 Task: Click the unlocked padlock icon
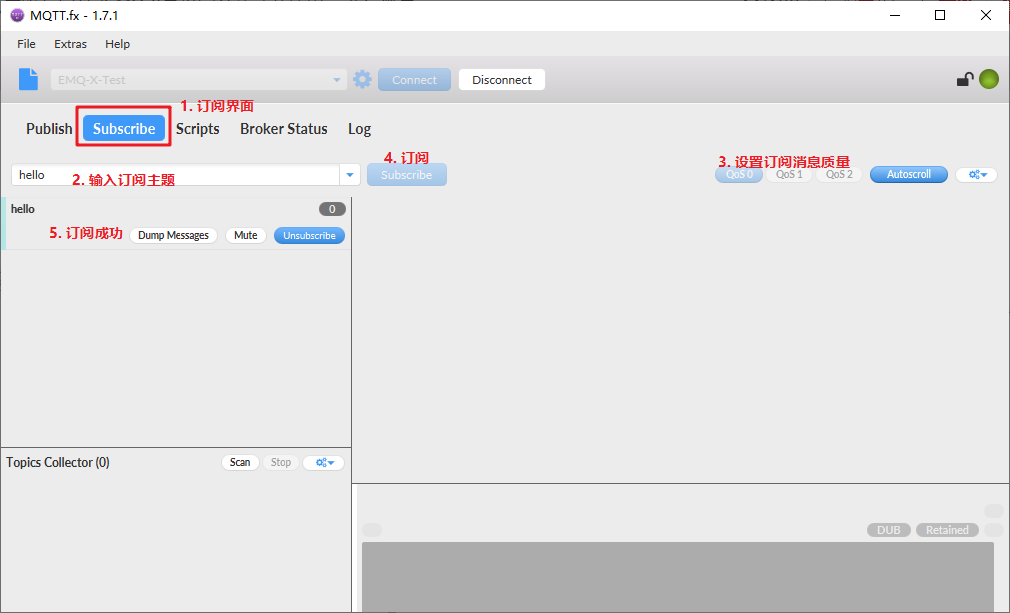click(x=964, y=79)
